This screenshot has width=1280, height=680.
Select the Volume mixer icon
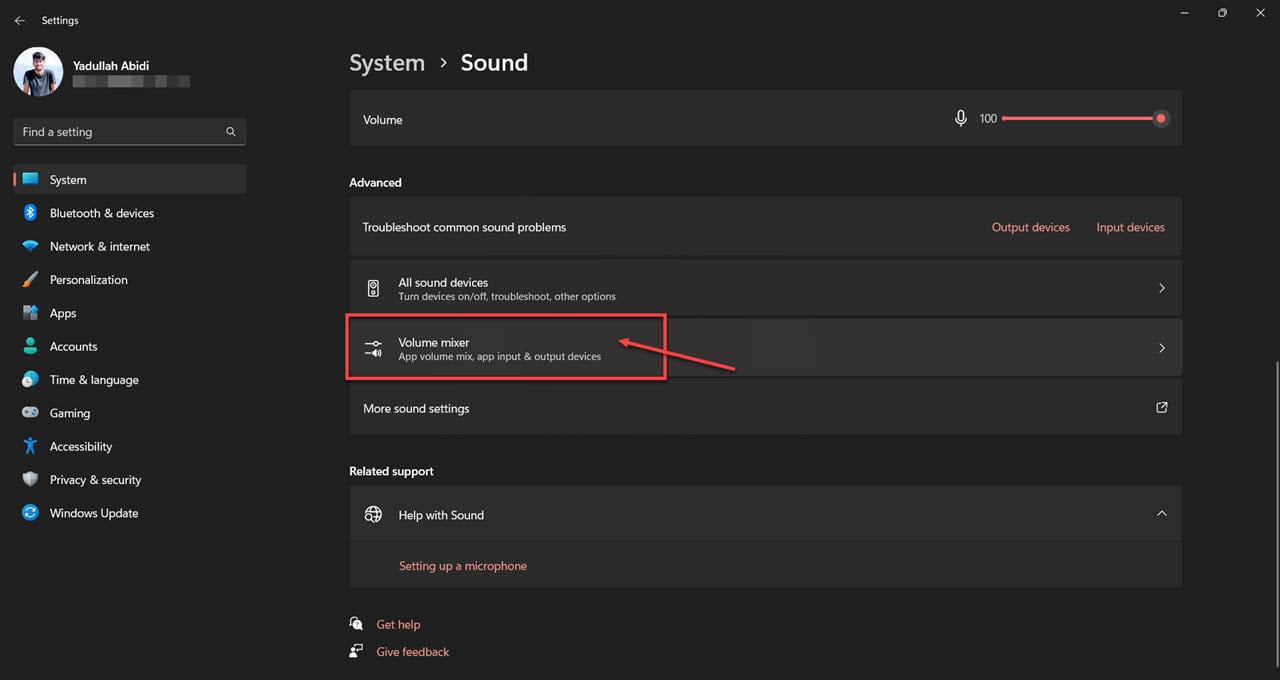click(x=373, y=348)
